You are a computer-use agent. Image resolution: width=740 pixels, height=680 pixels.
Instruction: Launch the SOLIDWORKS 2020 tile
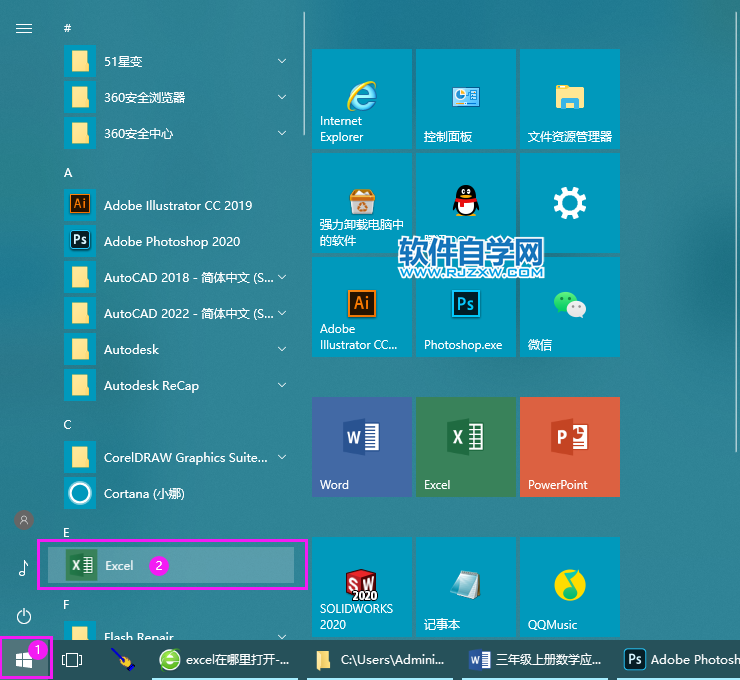tap(361, 586)
